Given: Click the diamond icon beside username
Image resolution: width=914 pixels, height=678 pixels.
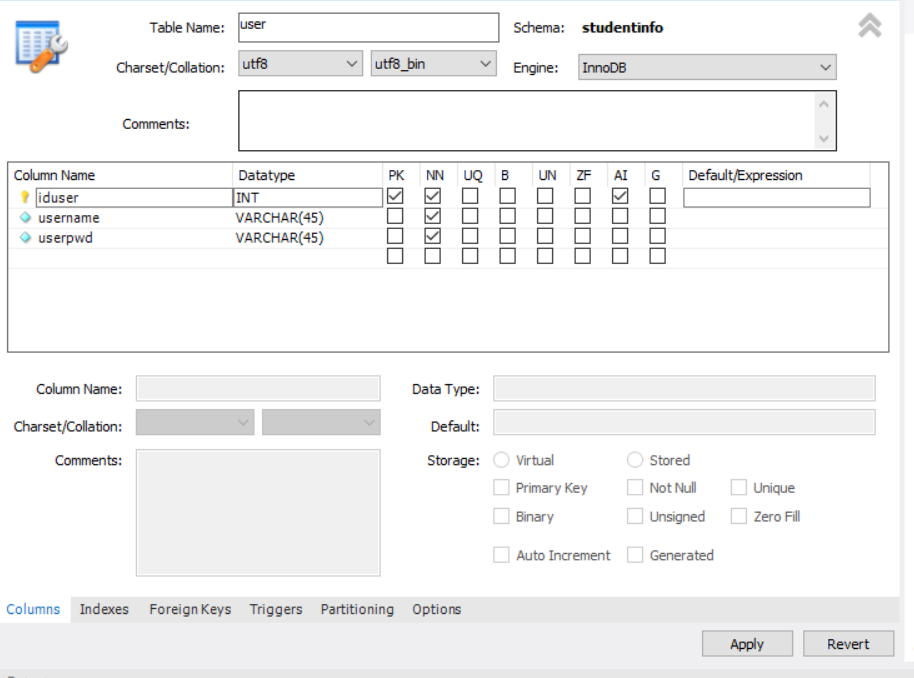Looking at the screenshot, I should (25, 217).
